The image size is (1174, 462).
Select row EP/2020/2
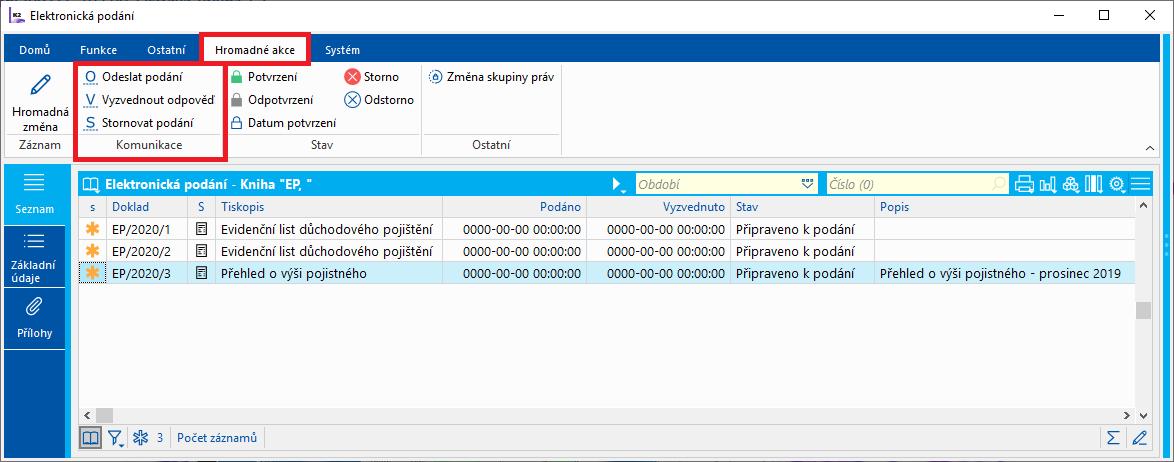(x=607, y=251)
